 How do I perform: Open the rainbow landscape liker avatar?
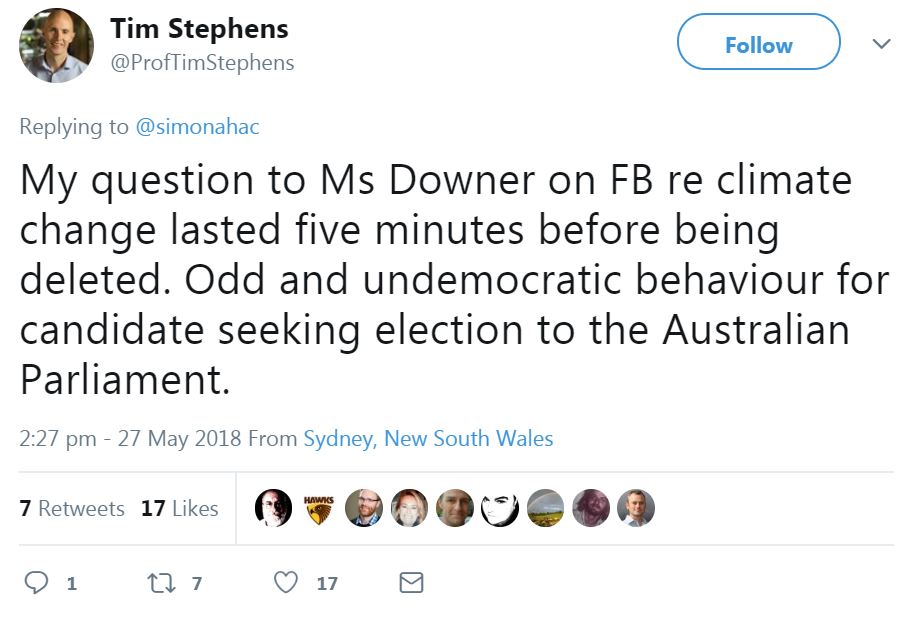545,508
